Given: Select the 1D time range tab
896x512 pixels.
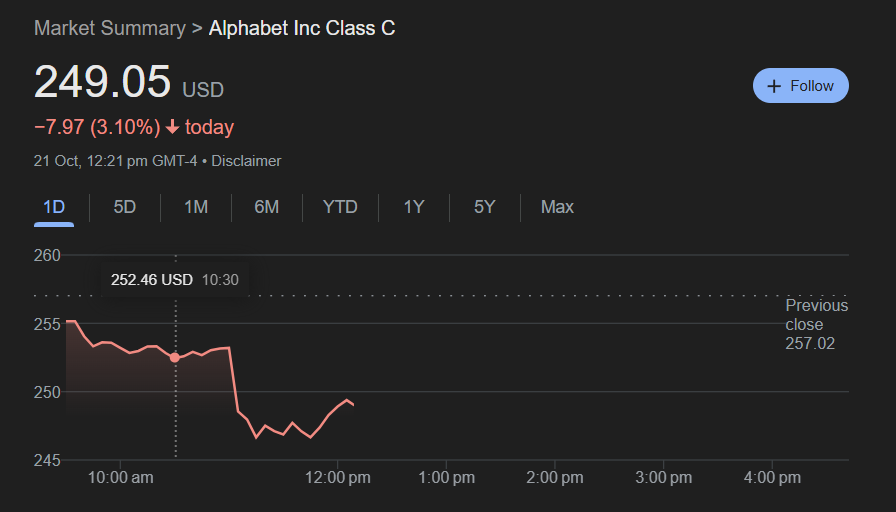Looking at the screenshot, I should [x=54, y=207].
